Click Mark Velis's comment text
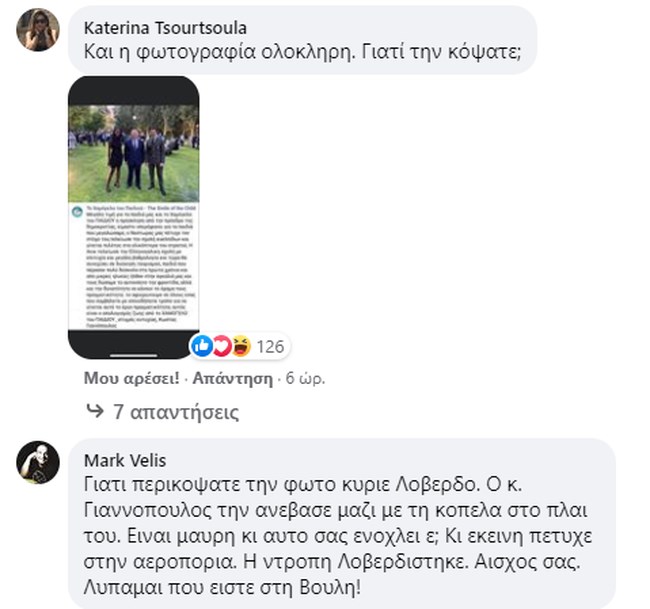Viewport: 650px width, 609px height. point(338,536)
